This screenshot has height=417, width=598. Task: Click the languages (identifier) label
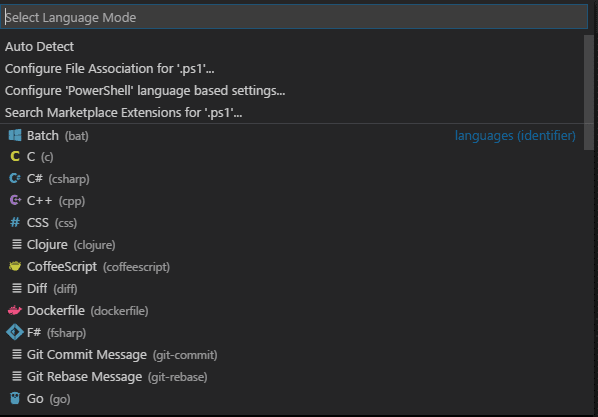click(x=515, y=135)
